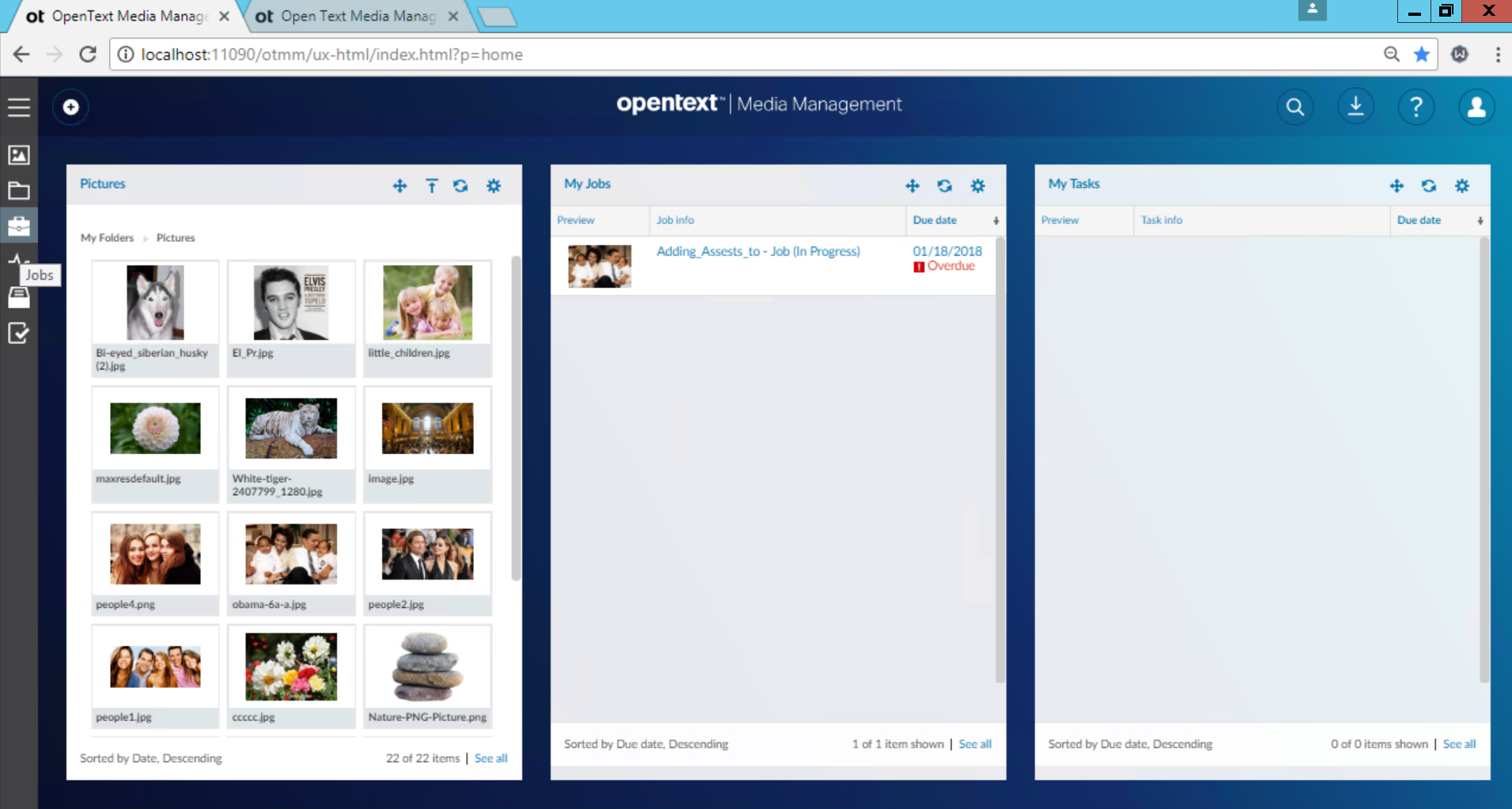The image size is (1512, 809).
Task: Open the Folders icon in the sidebar
Action: point(19,191)
